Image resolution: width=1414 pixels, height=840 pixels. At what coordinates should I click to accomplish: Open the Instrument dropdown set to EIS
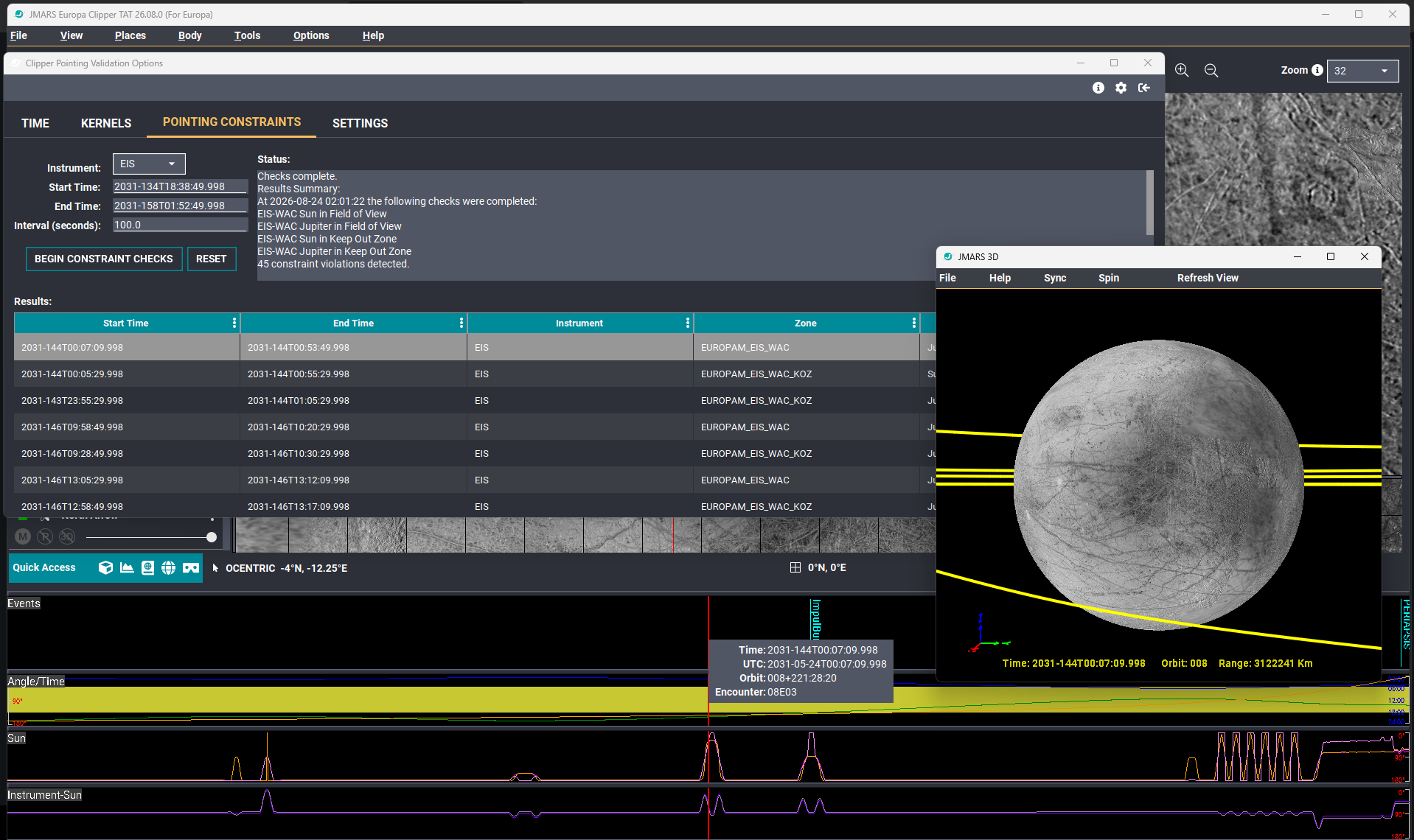point(149,164)
